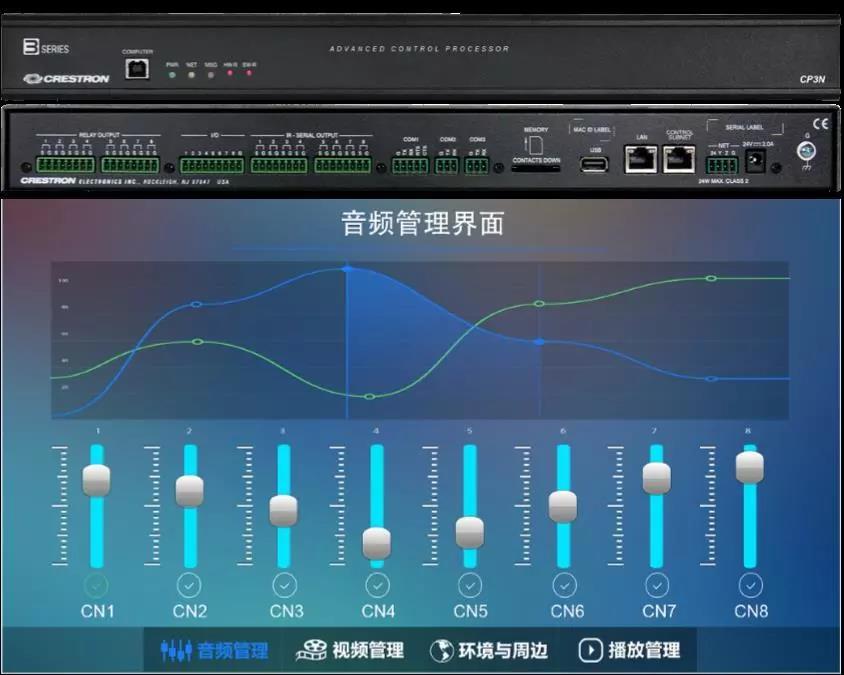Click the ground screw terminal
844x675 pixels.
click(x=806, y=151)
